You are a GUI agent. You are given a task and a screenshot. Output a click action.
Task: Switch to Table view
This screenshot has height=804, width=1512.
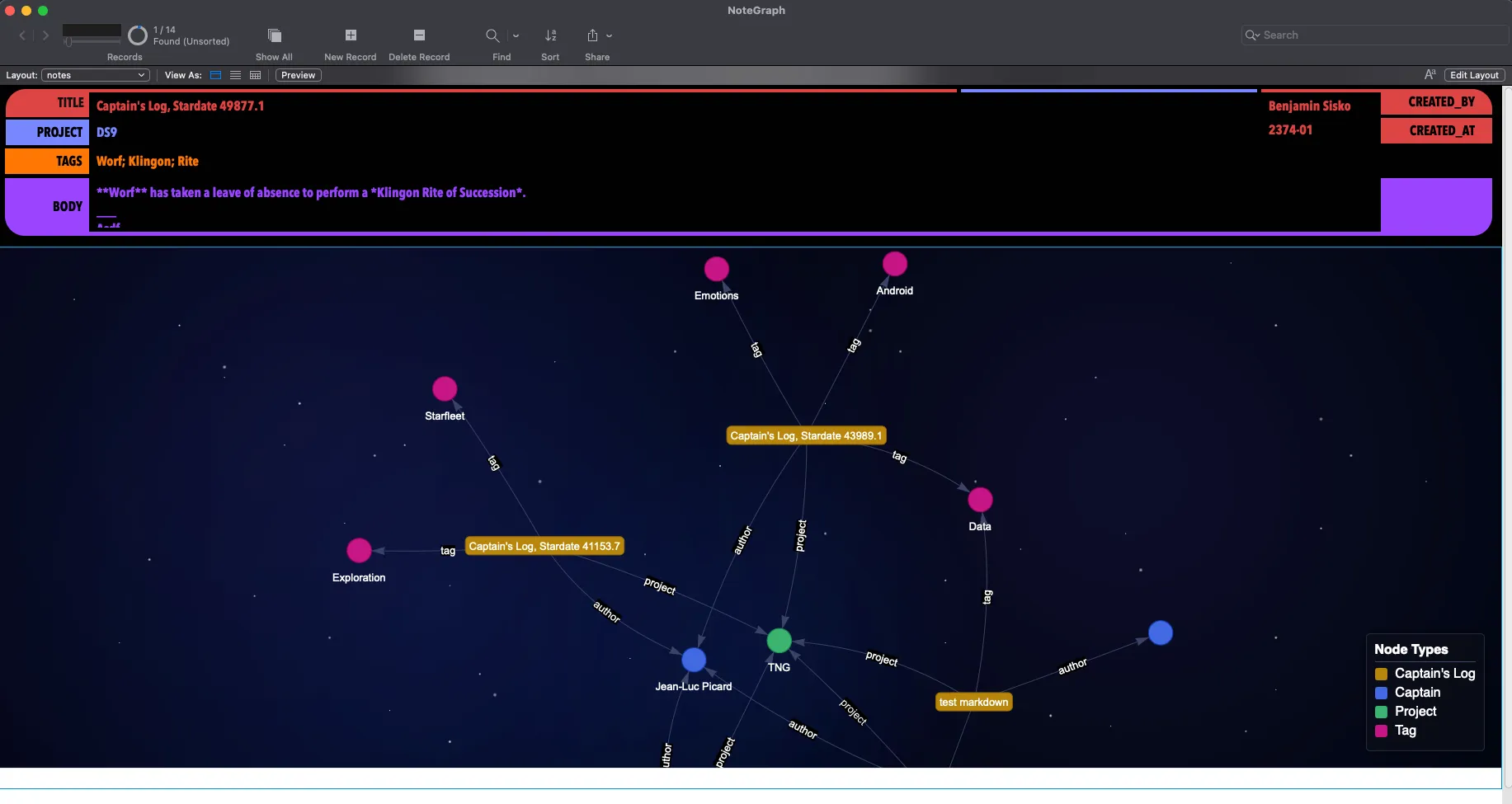256,75
